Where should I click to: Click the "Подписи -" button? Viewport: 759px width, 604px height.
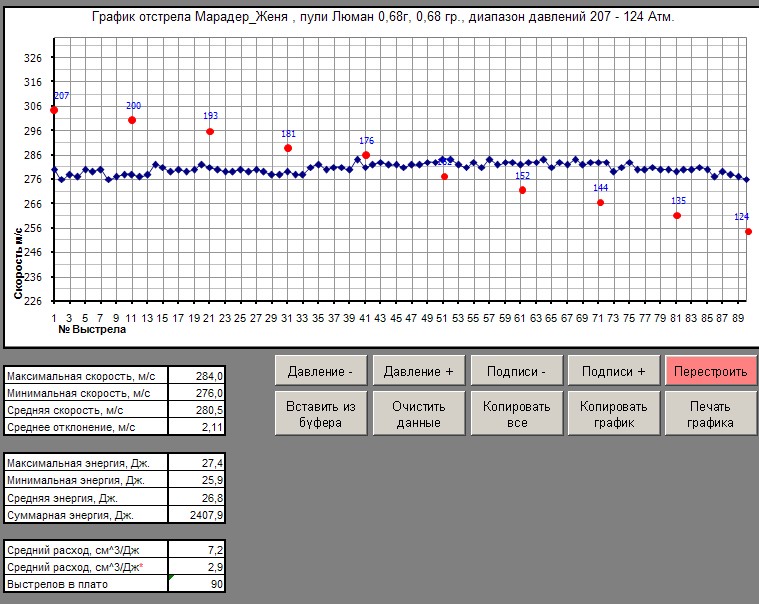[516, 371]
